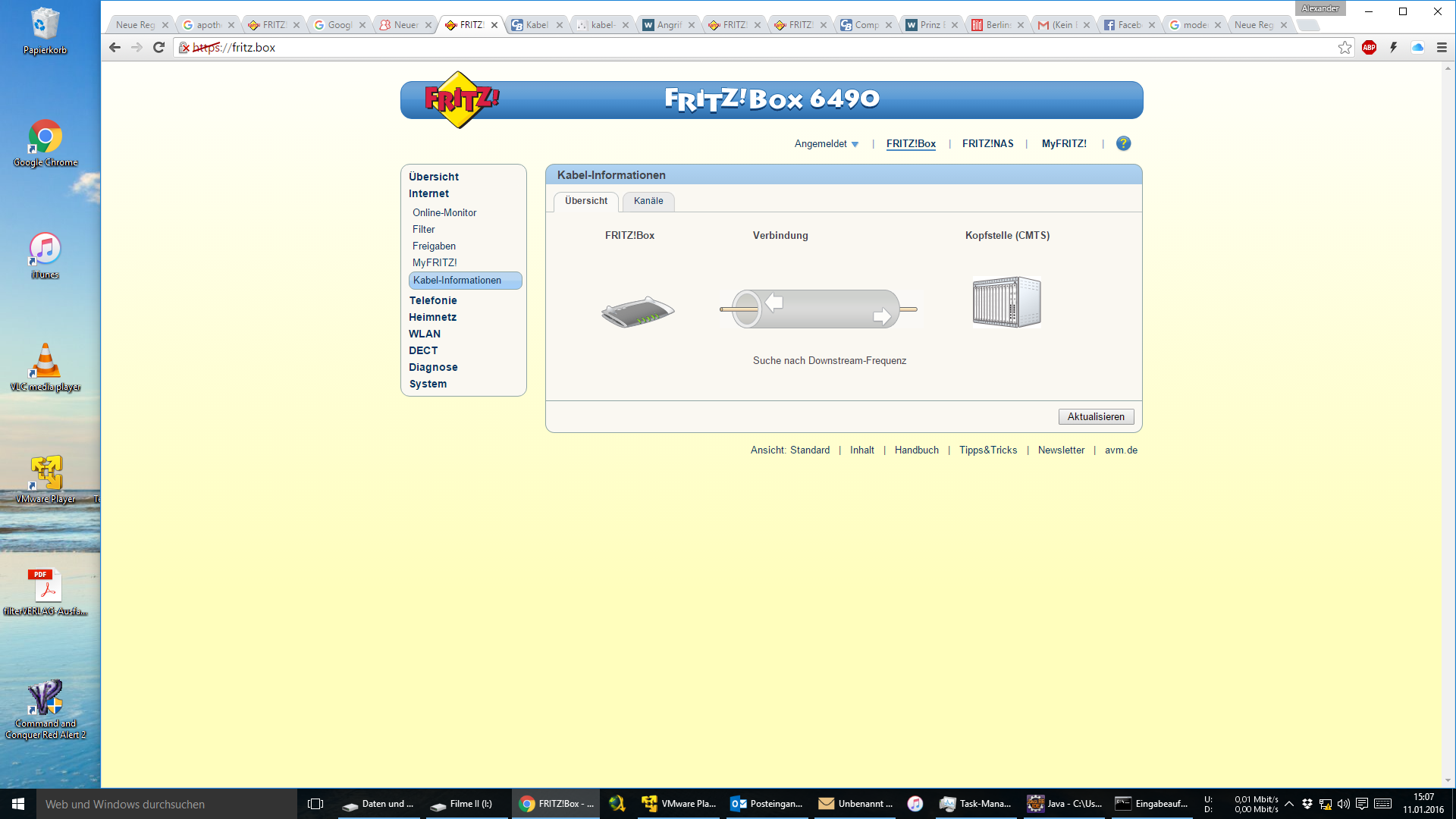The height and width of the screenshot is (819, 1456).
Task: Click the FRITZ! logo
Action: [460, 99]
